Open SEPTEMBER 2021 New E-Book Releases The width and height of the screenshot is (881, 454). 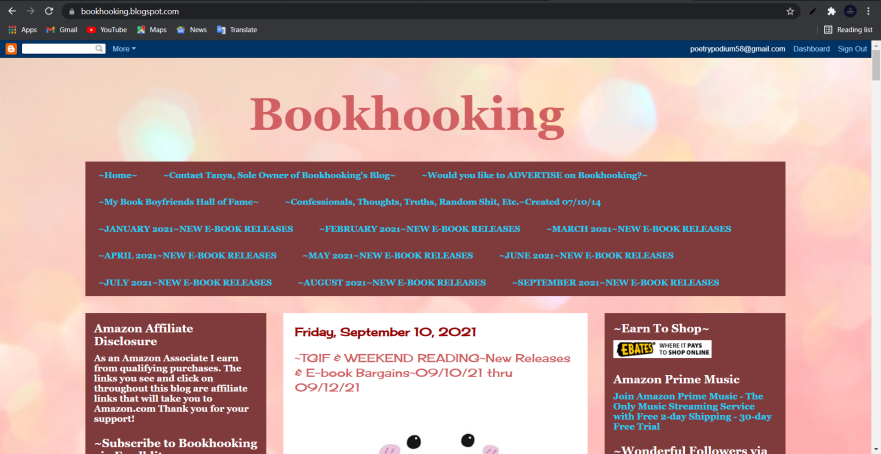pyautogui.click(x=615, y=283)
